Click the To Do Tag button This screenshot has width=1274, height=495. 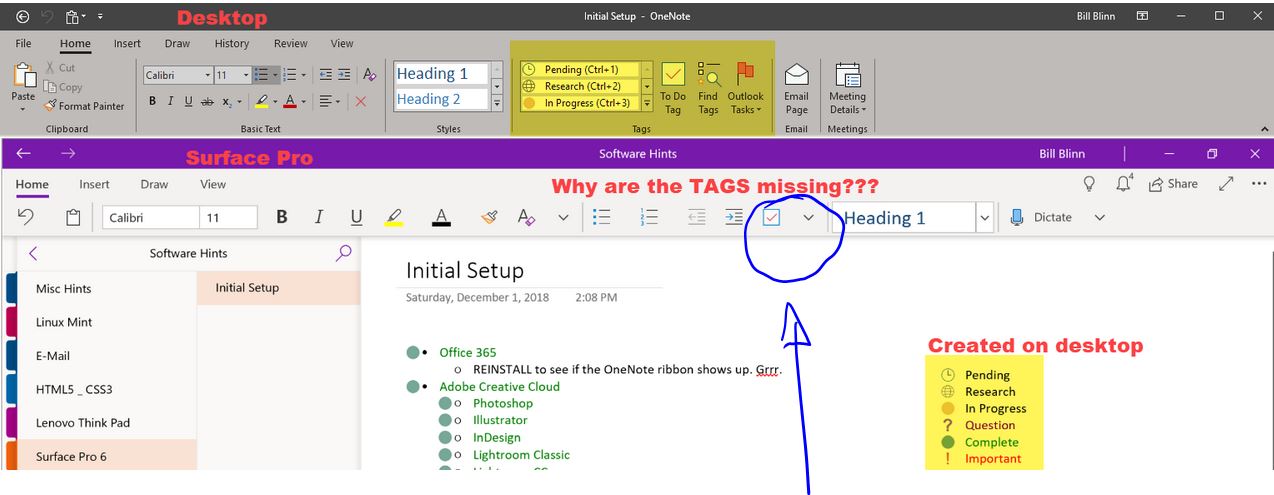[673, 88]
